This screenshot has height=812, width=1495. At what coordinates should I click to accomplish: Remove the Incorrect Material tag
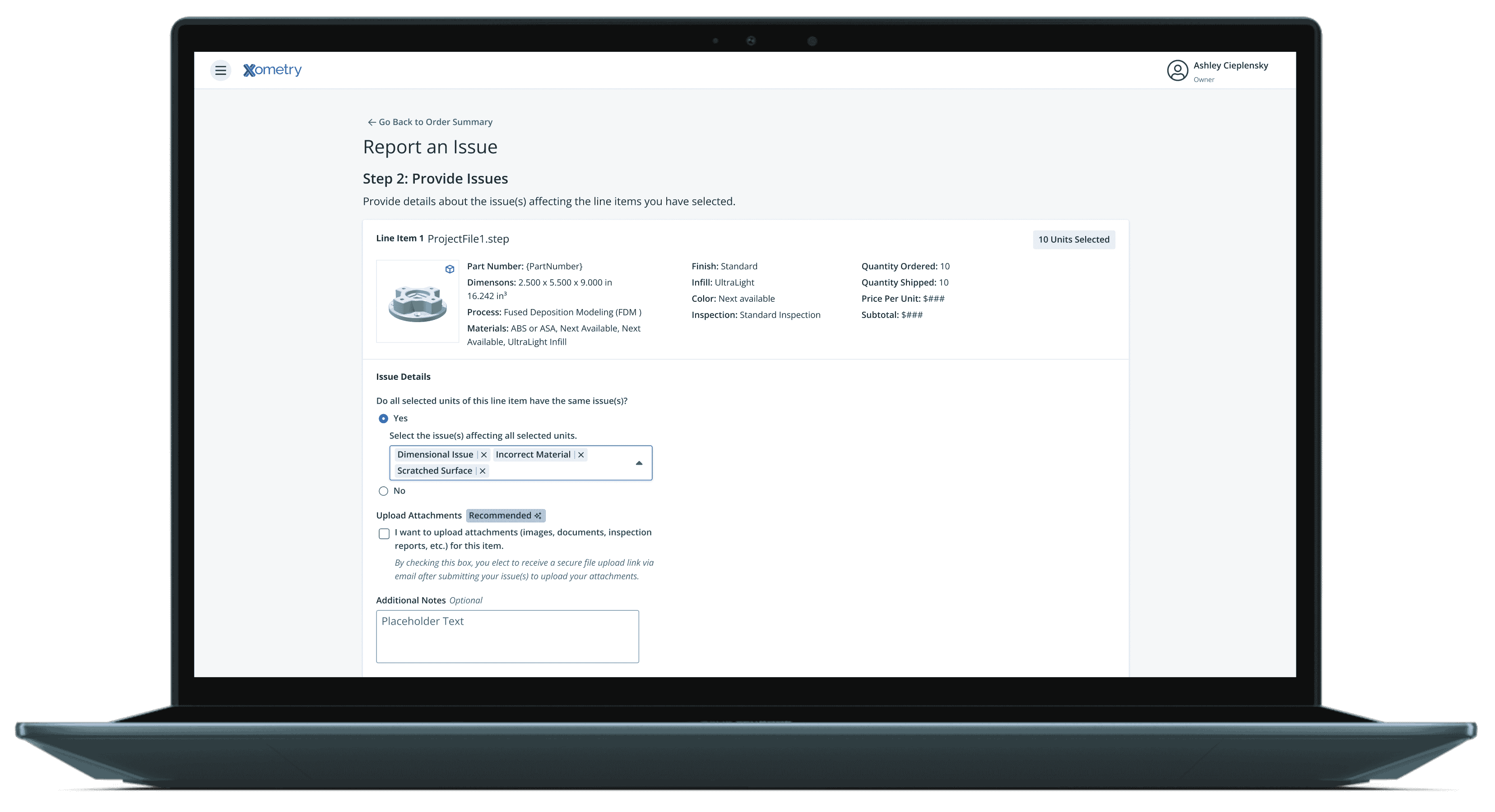[581, 455]
